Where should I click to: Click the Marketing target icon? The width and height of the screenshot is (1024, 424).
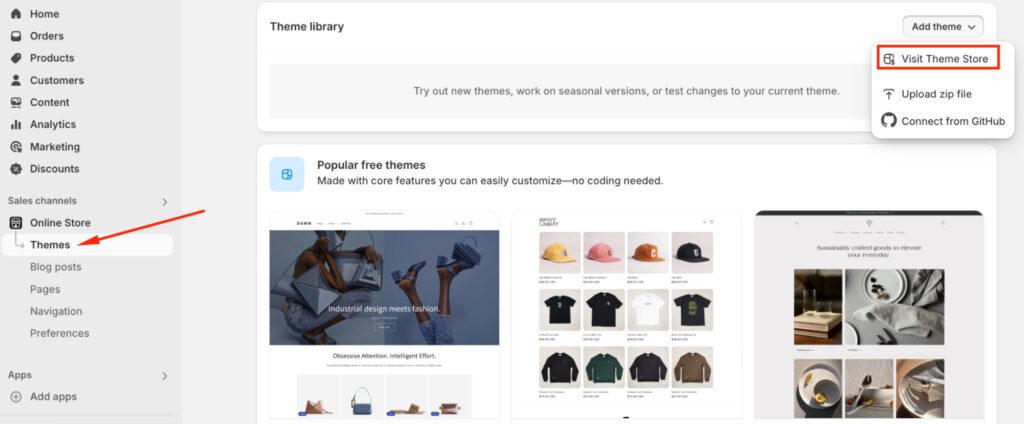click(x=16, y=146)
